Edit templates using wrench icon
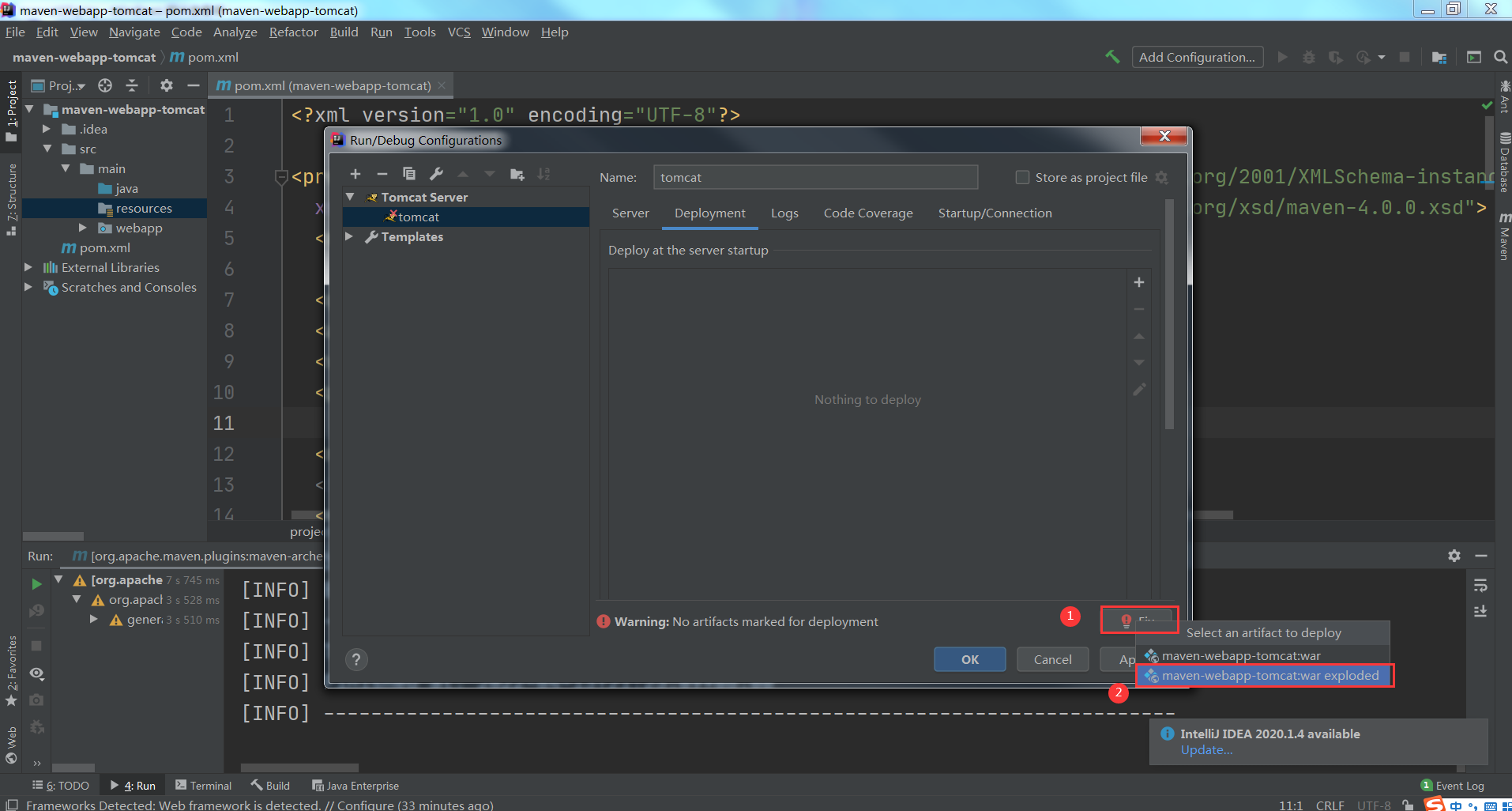1512x811 pixels. pos(436,174)
